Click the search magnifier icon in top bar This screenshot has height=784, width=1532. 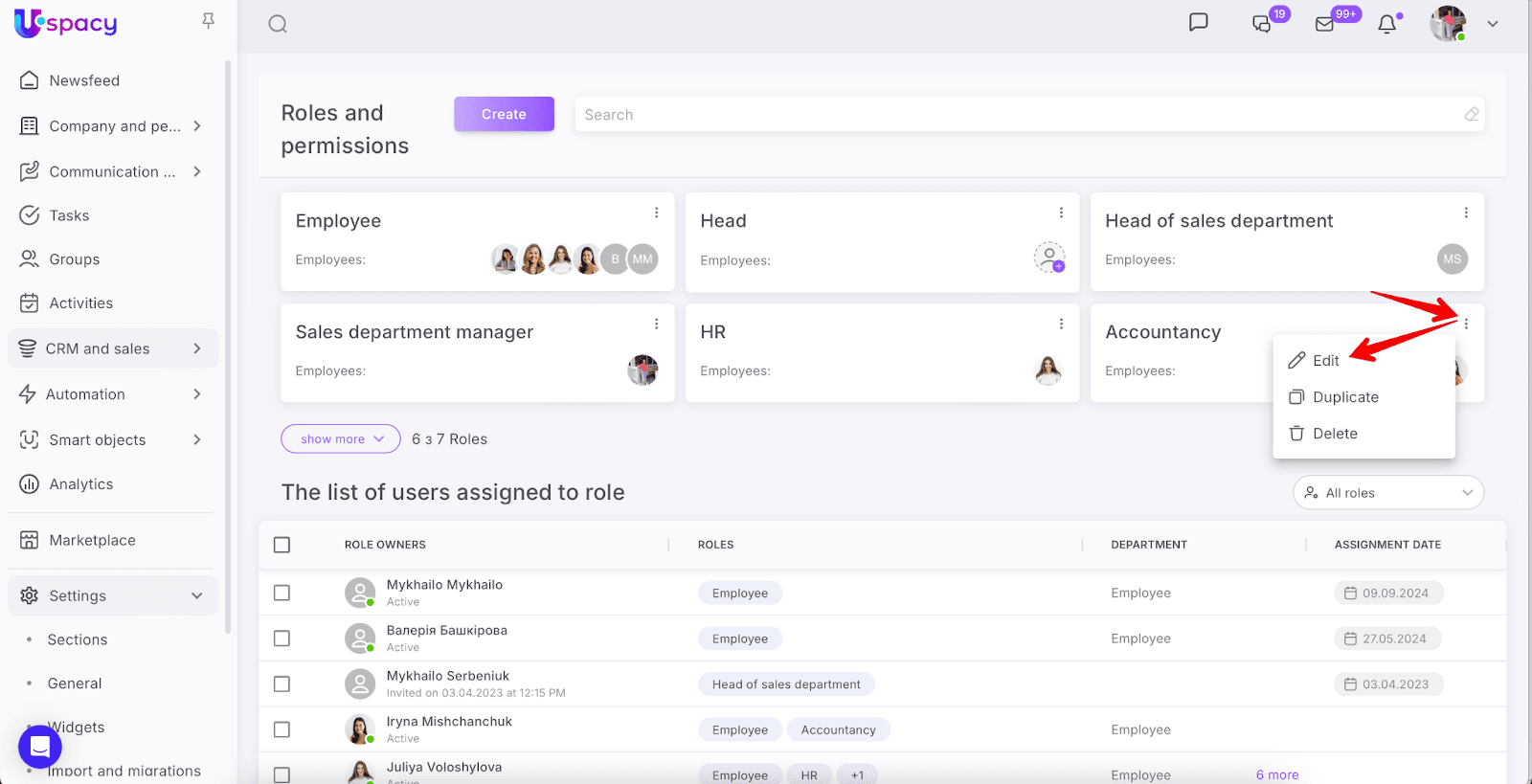tap(278, 24)
